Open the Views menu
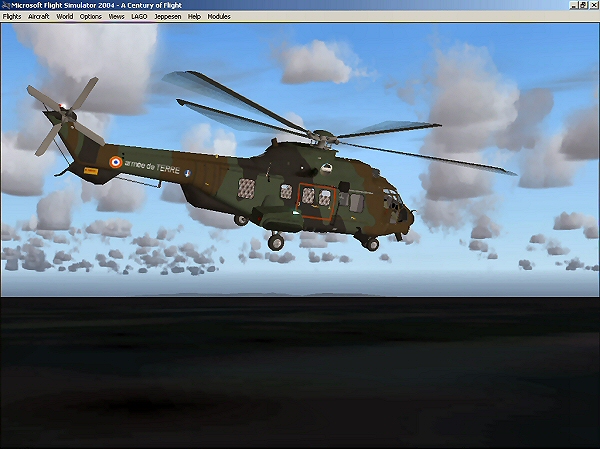 117,17
